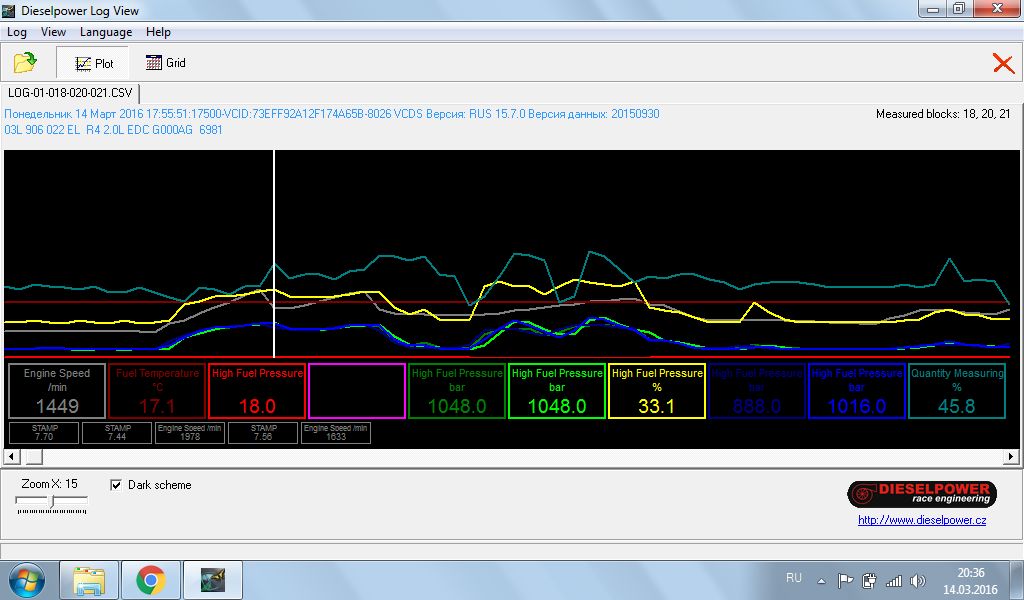1024x600 pixels.
Task: Switch to Plot view
Action: [x=93, y=63]
